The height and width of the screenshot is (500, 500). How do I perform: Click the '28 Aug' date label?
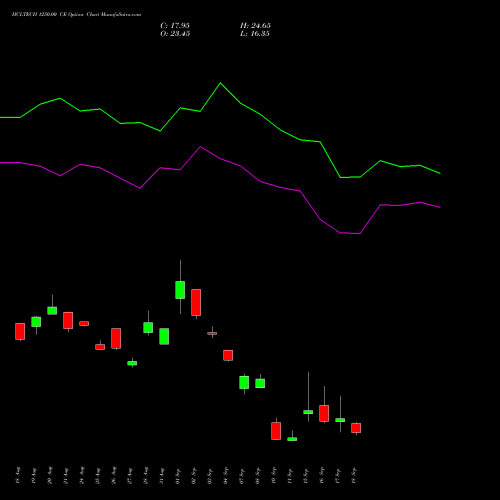pyautogui.click(x=146, y=476)
